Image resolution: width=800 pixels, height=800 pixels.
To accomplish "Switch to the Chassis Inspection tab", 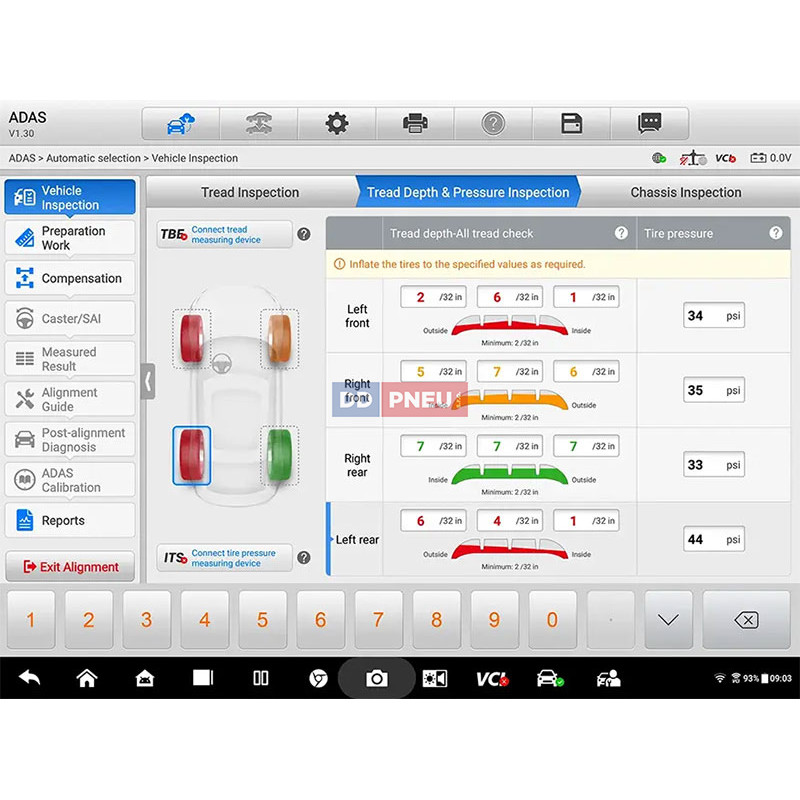I will pos(685,192).
